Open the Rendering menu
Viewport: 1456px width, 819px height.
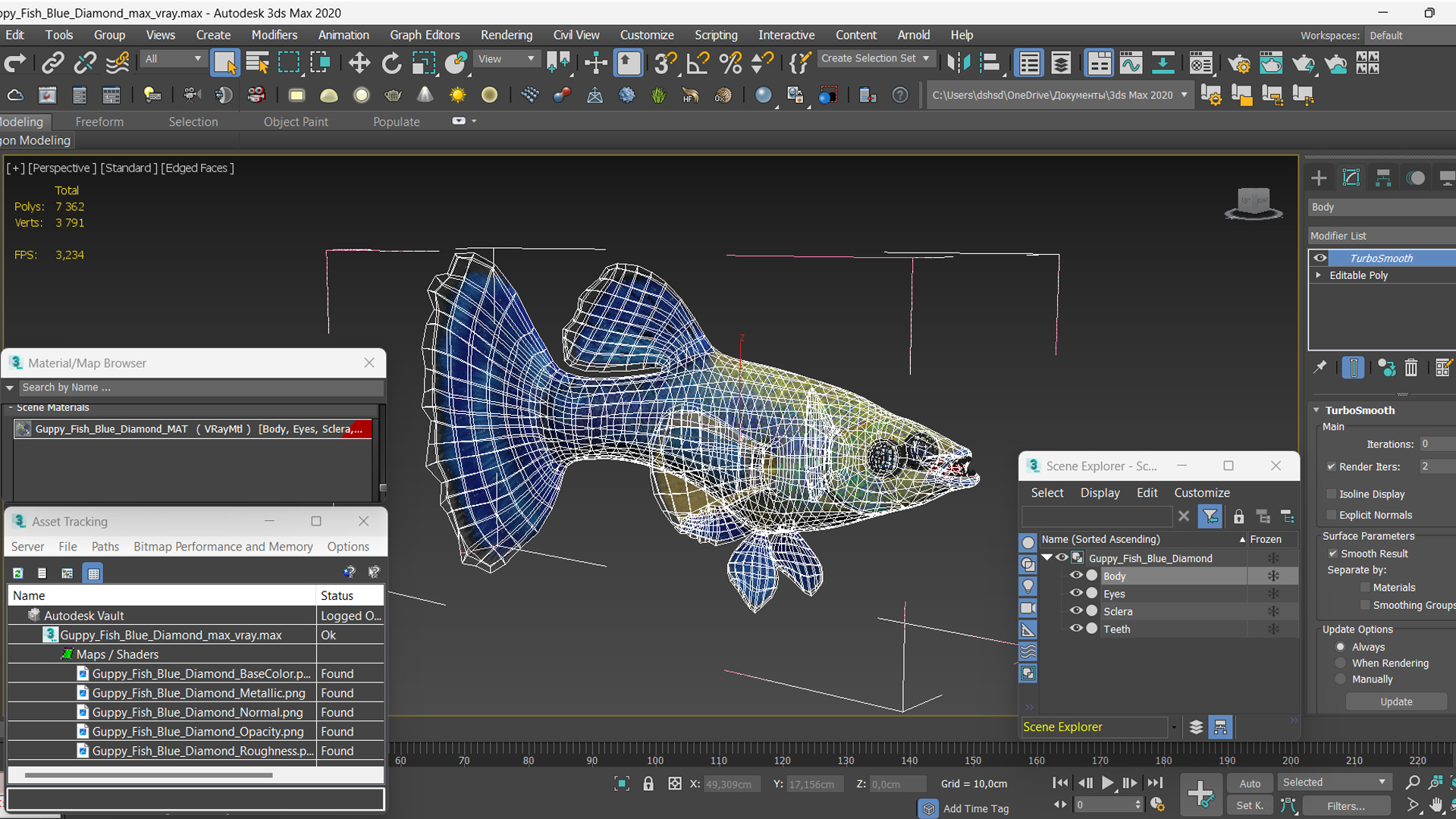point(507,35)
